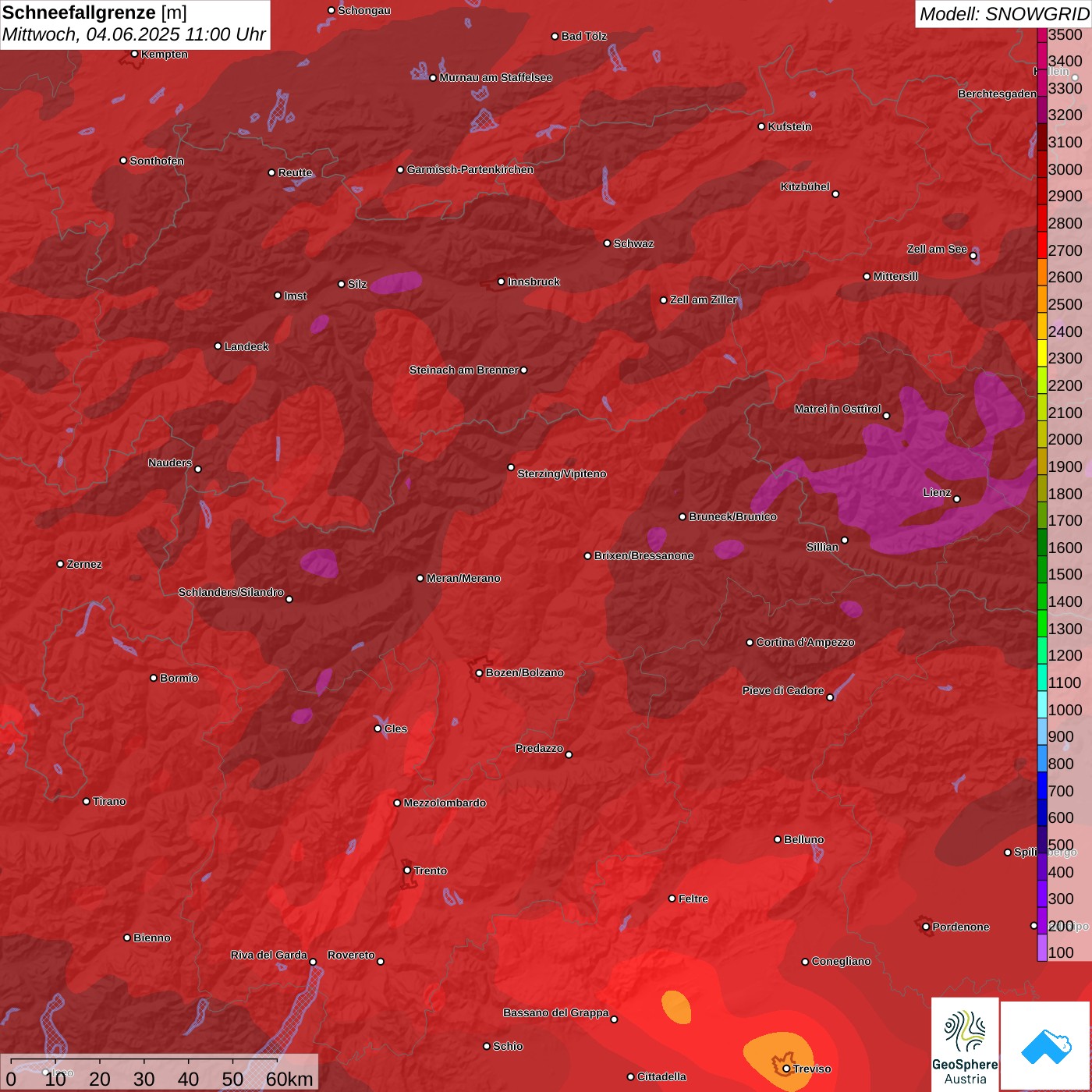1092x1092 pixels.
Task: Click the Kufstein city marker dot
Action: point(762,126)
